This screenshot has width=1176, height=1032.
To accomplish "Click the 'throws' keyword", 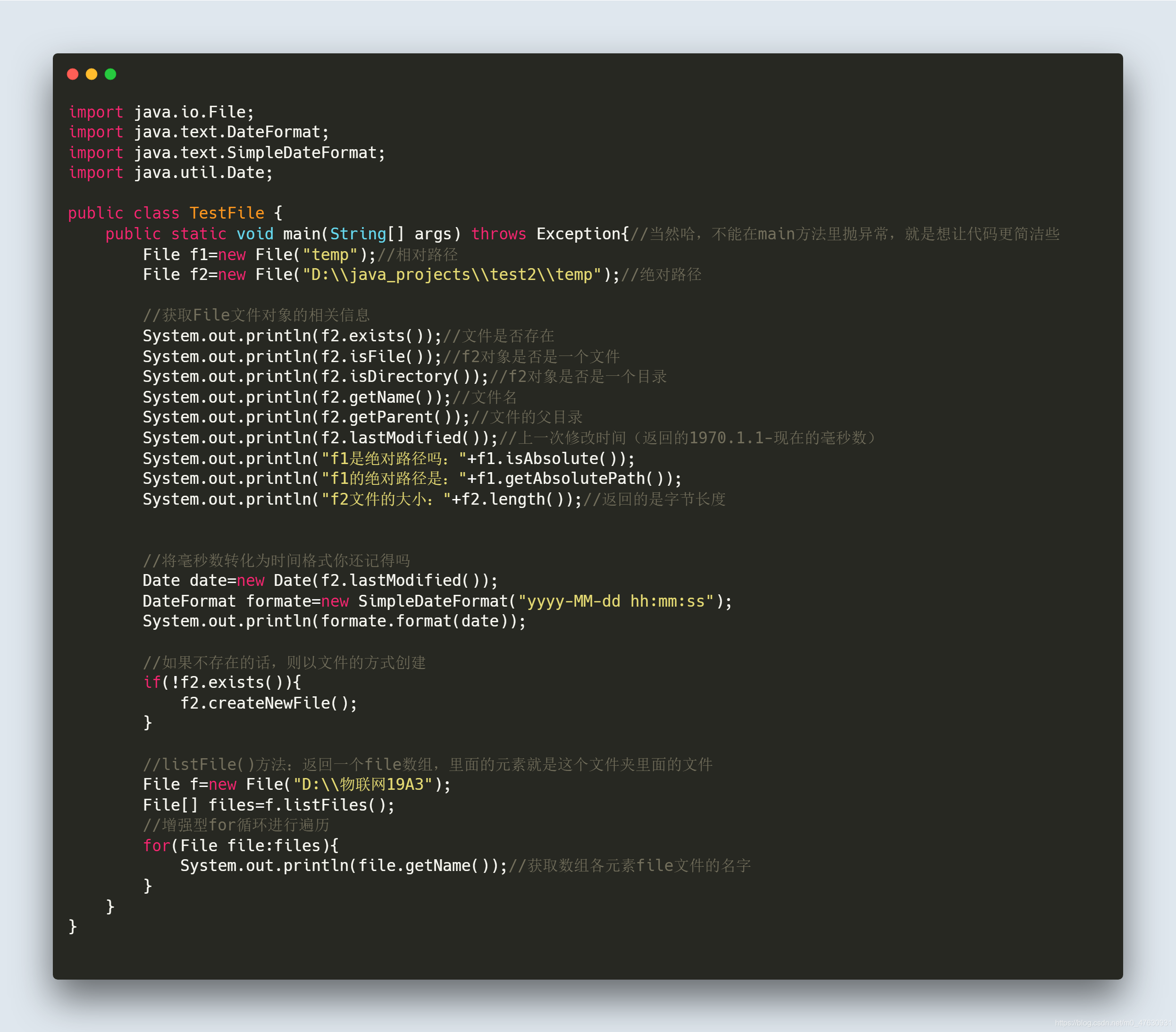I will (498, 234).
